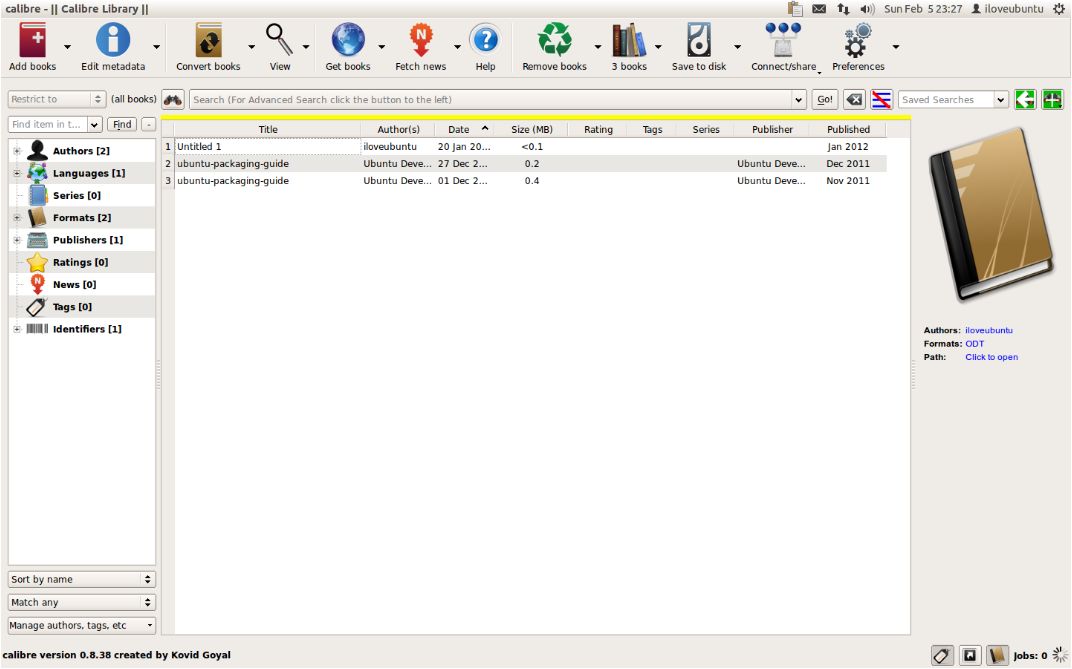
Task: Open Add books dropdown arrow
Action: pos(67,47)
